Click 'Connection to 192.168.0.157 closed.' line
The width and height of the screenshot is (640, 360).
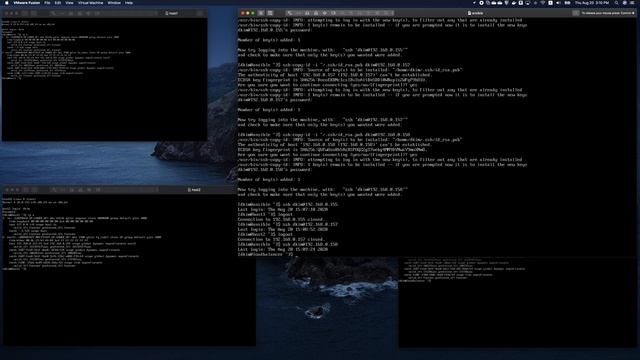[x=281, y=240]
